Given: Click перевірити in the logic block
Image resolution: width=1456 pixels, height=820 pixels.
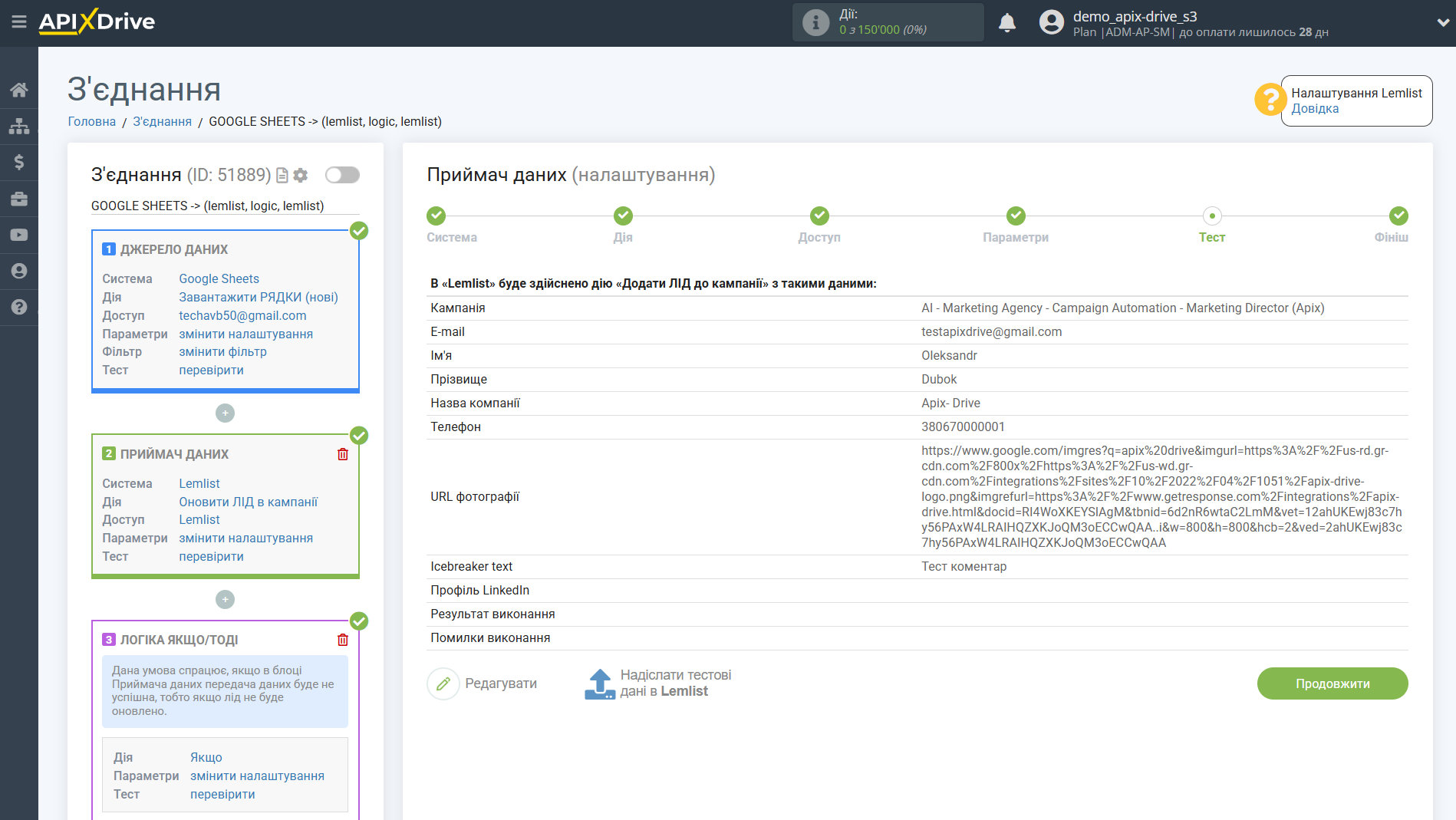Looking at the screenshot, I should coord(222,795).
